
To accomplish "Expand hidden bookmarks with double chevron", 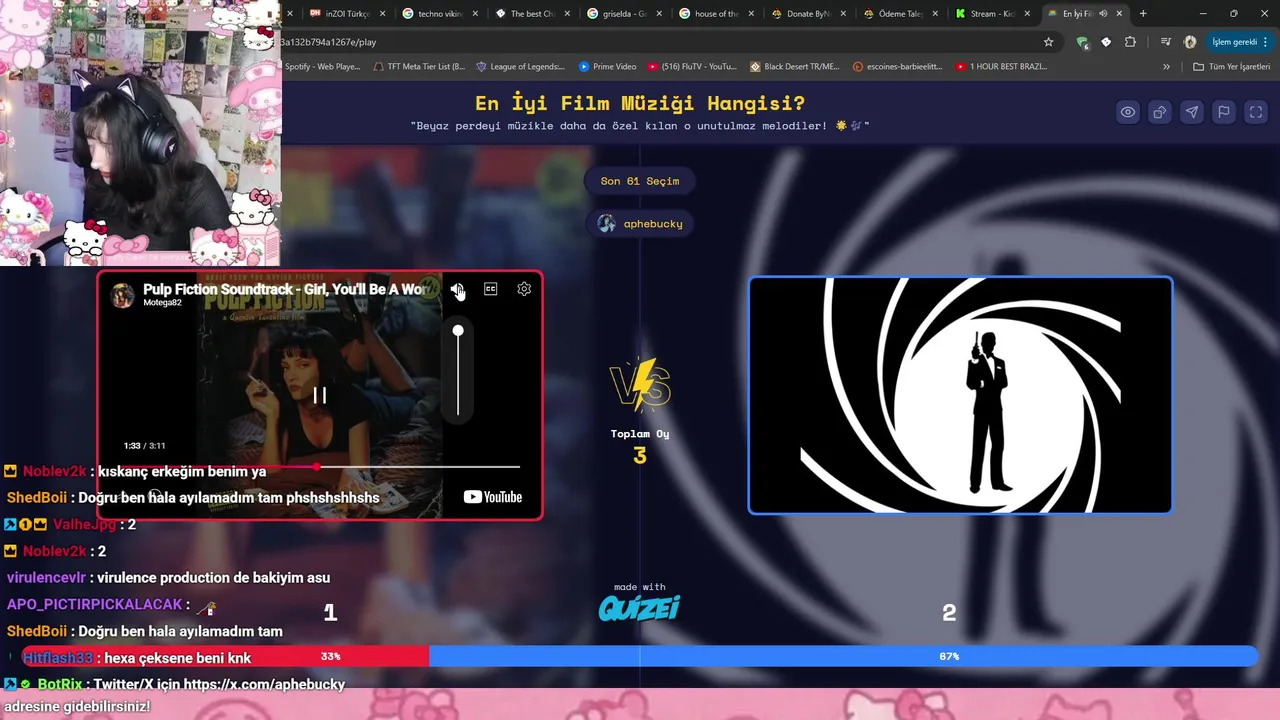I will (x=1166, y=67).
